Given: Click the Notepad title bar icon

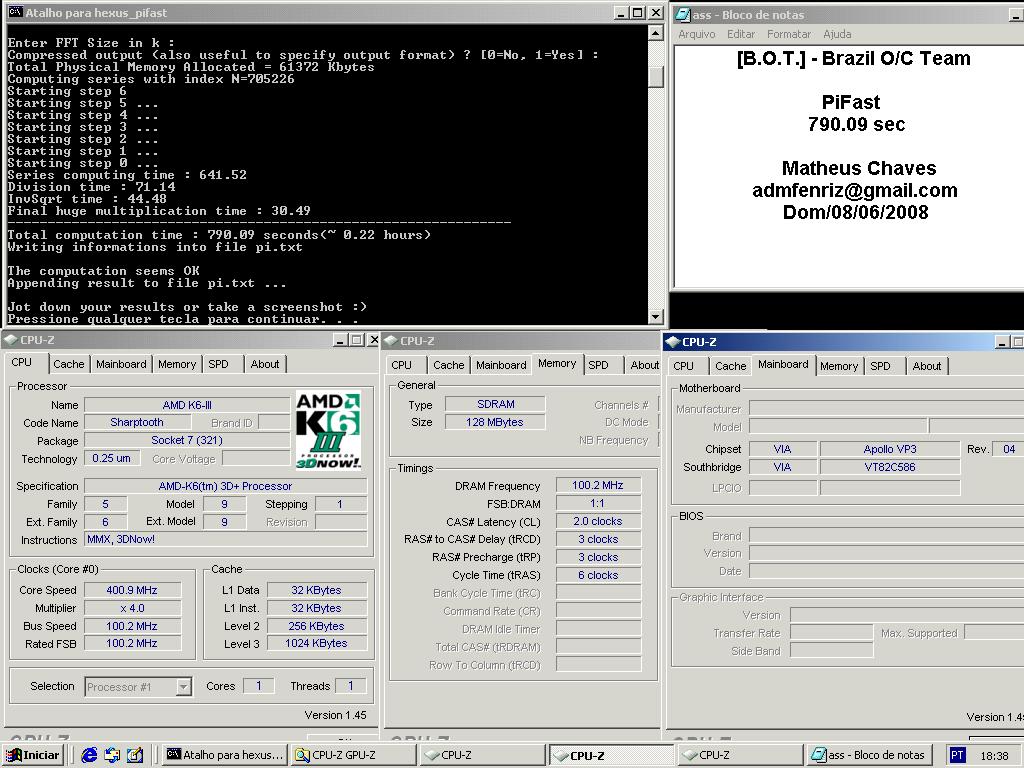Looking at the screenshot, I should coord(682,14).
